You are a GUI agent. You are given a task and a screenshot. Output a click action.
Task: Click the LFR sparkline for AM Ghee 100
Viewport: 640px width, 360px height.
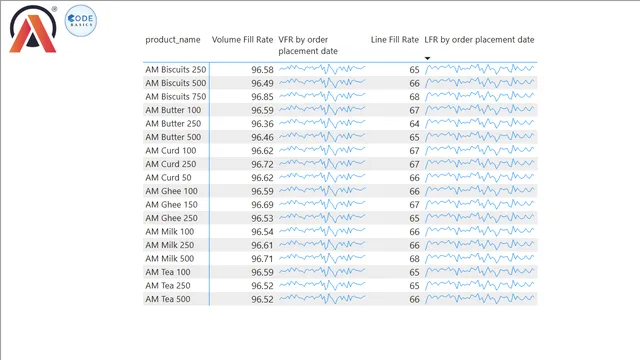pyautogui.click(x=480, y=190)
